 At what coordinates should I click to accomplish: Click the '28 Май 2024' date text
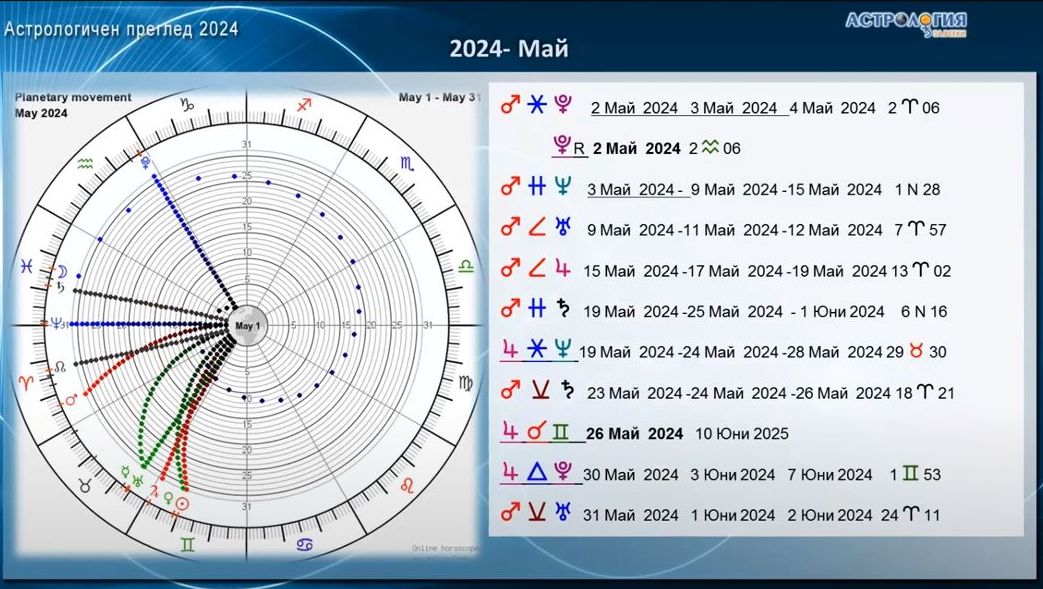pos(833,352)
